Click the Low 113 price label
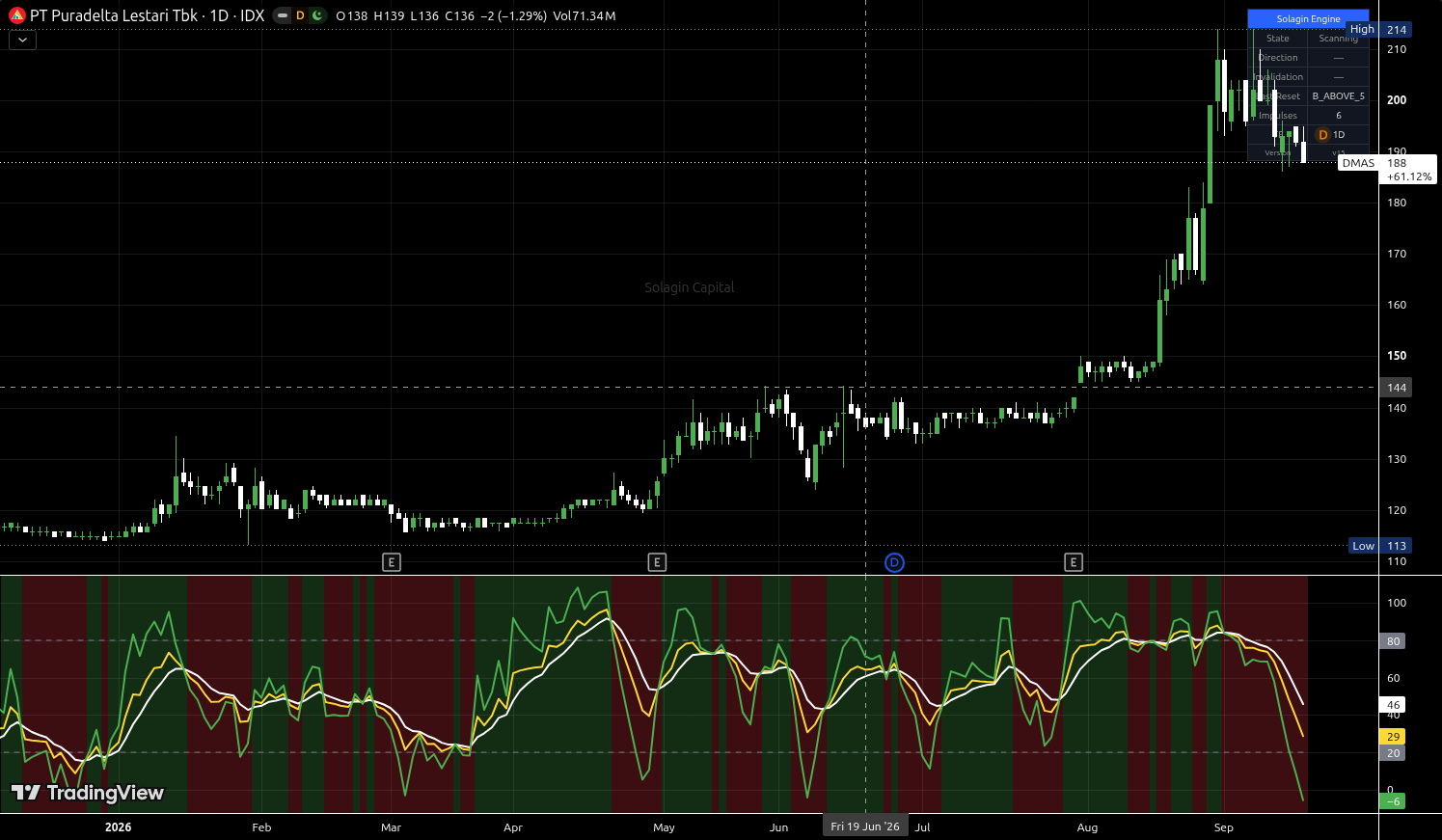1442x840 pixels. coord(1380,546)
